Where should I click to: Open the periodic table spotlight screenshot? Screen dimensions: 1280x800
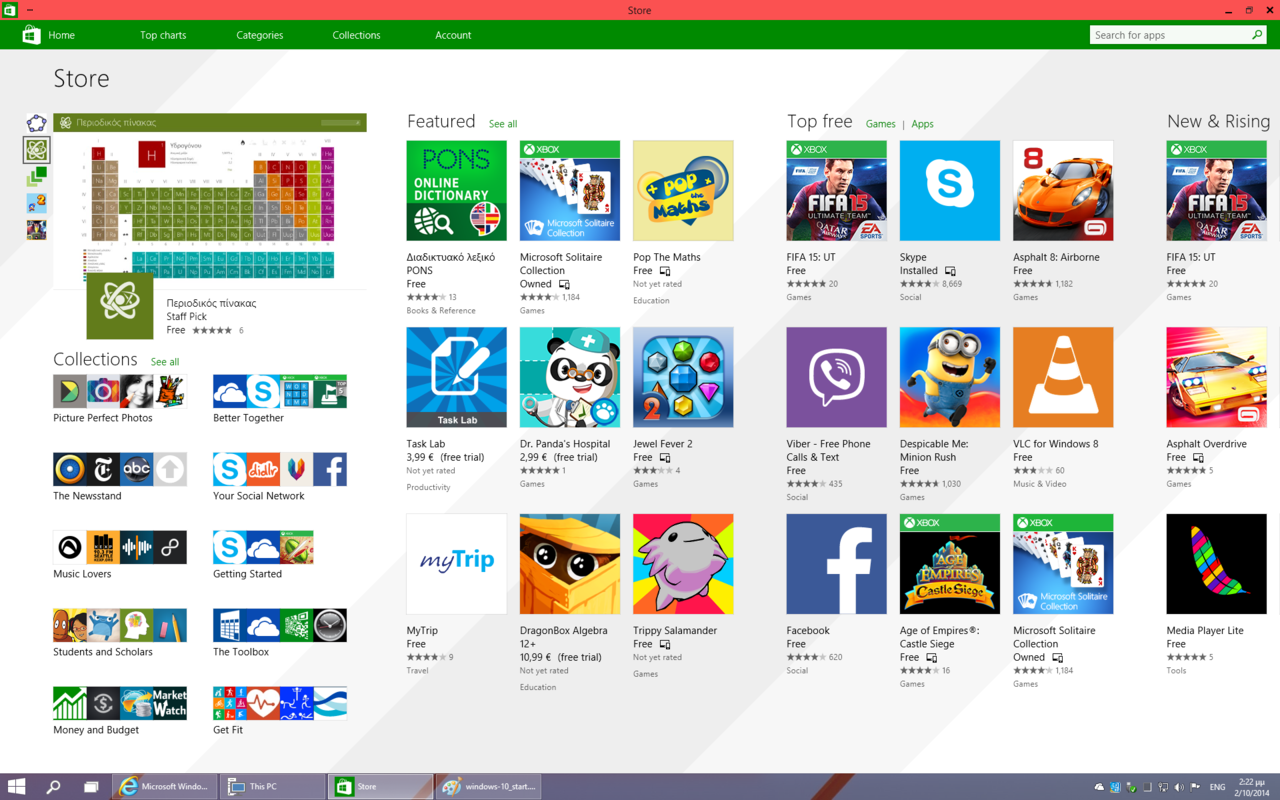tap(210, 201)
